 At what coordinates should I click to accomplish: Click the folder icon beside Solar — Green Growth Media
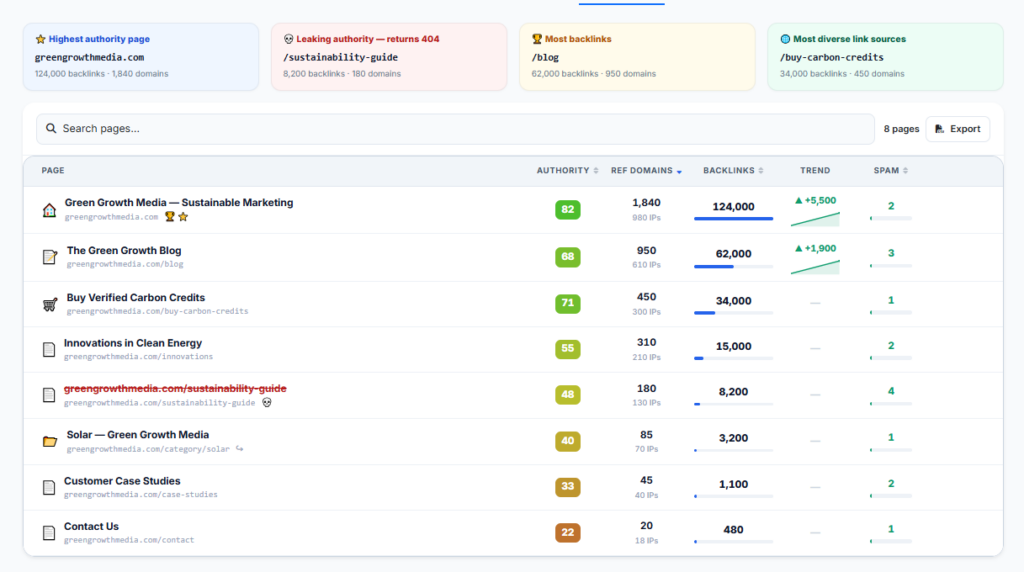50,441
